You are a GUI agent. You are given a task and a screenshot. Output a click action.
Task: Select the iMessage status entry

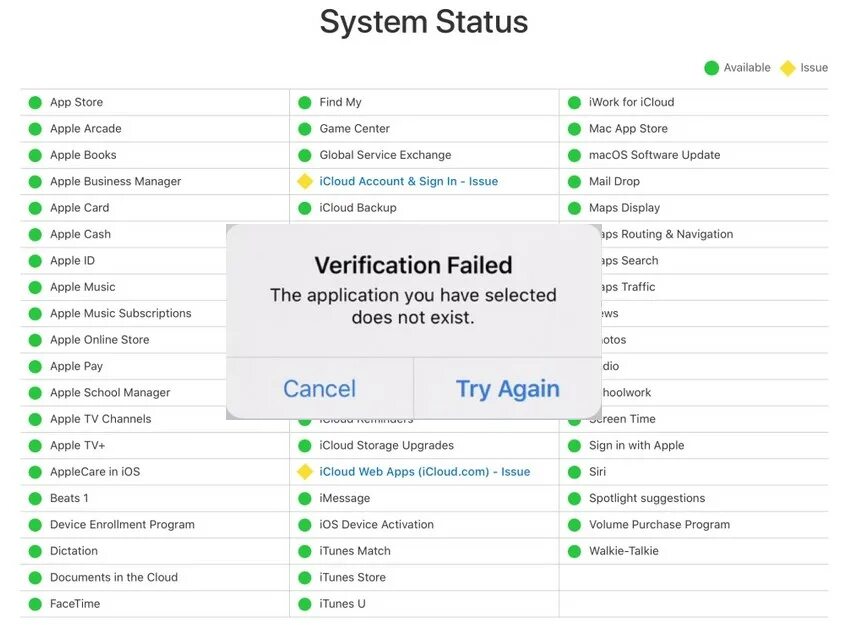pyautogui.click(x=344, y=498)
